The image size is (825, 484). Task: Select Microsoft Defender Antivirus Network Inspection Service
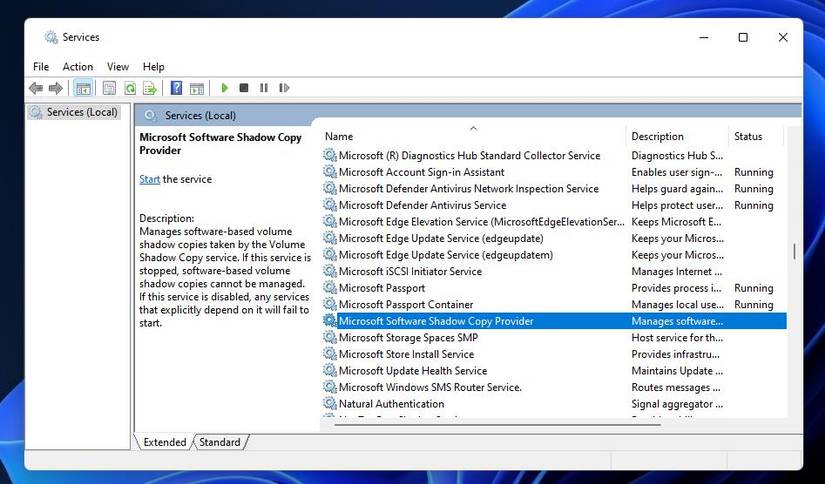click(469, 189)
